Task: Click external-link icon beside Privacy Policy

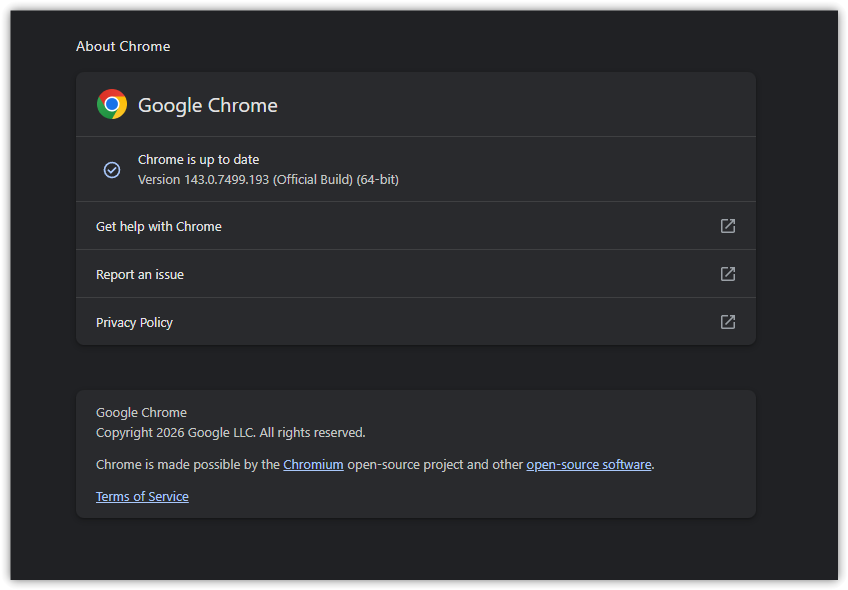Action: (728, 322)
